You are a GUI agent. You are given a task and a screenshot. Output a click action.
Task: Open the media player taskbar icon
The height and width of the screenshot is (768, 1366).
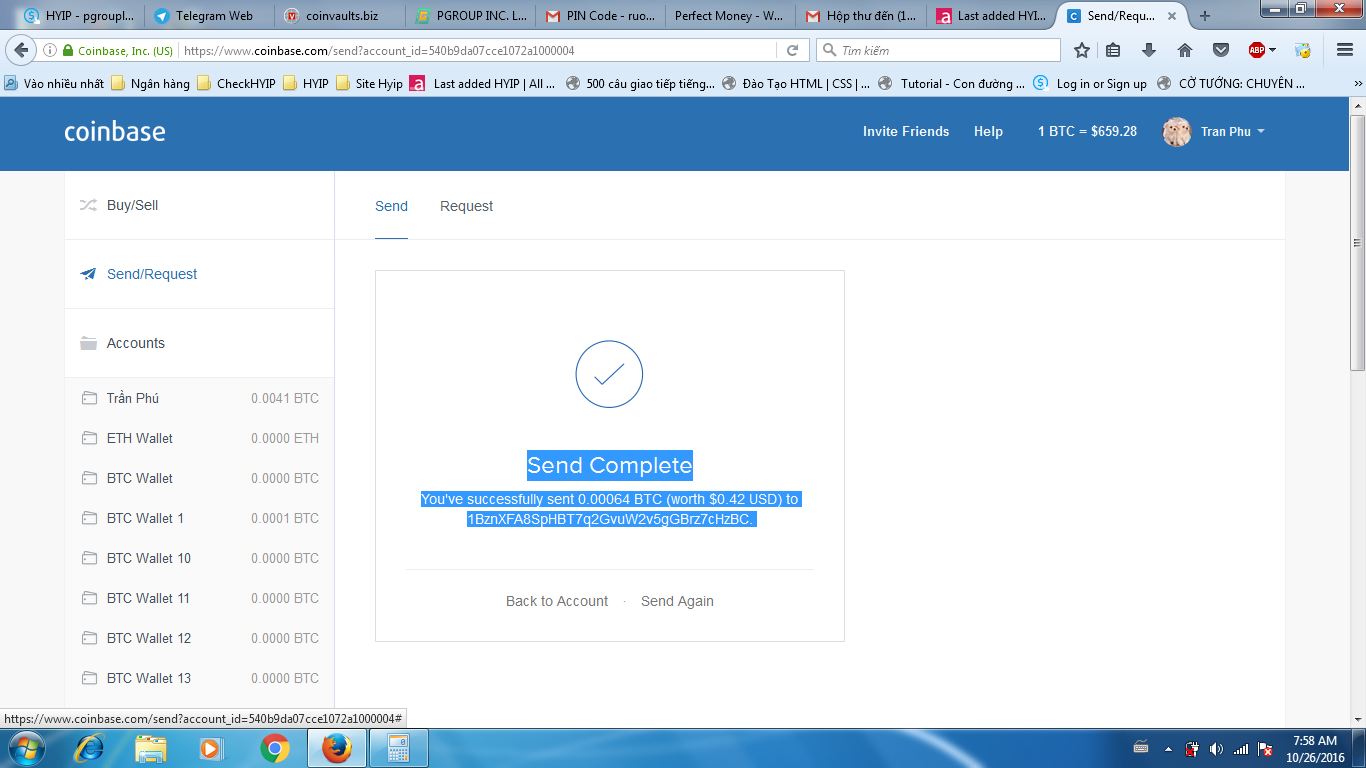[x=211, y=748]
